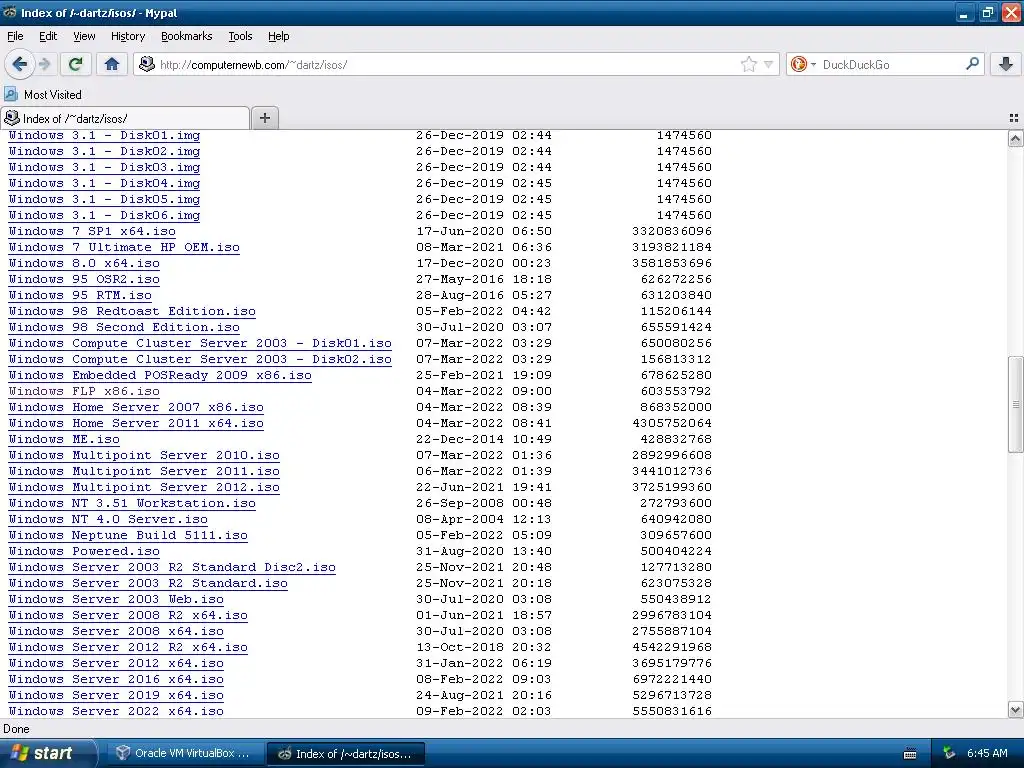
Task: Click the search magnifier icon
Action: point(972,64)
